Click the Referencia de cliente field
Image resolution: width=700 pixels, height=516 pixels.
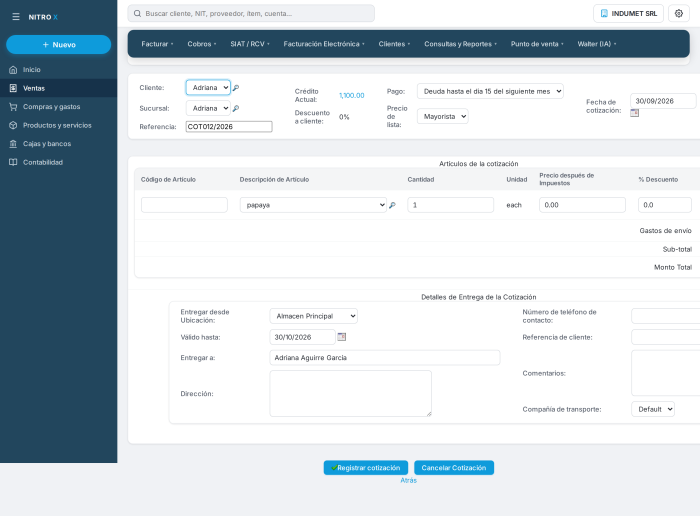click(x=666, y=337)
